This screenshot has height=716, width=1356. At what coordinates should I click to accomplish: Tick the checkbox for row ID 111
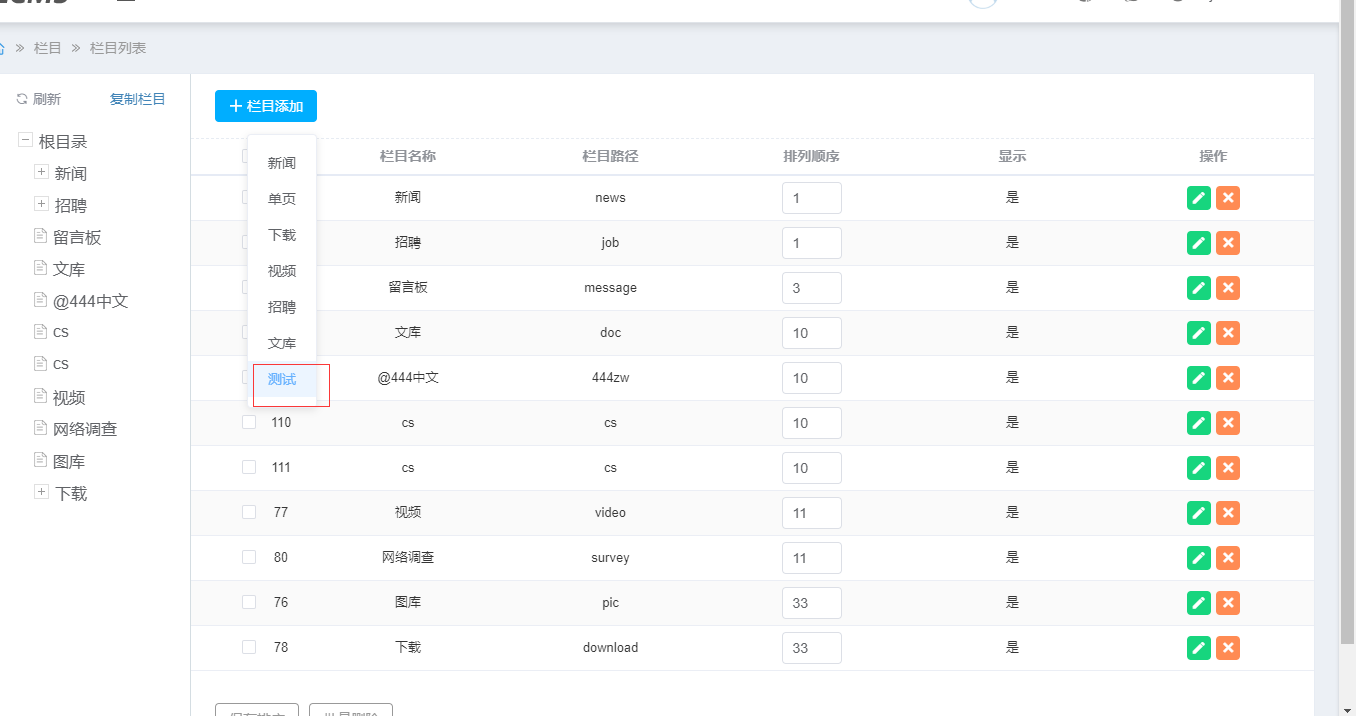pos(249,467)
